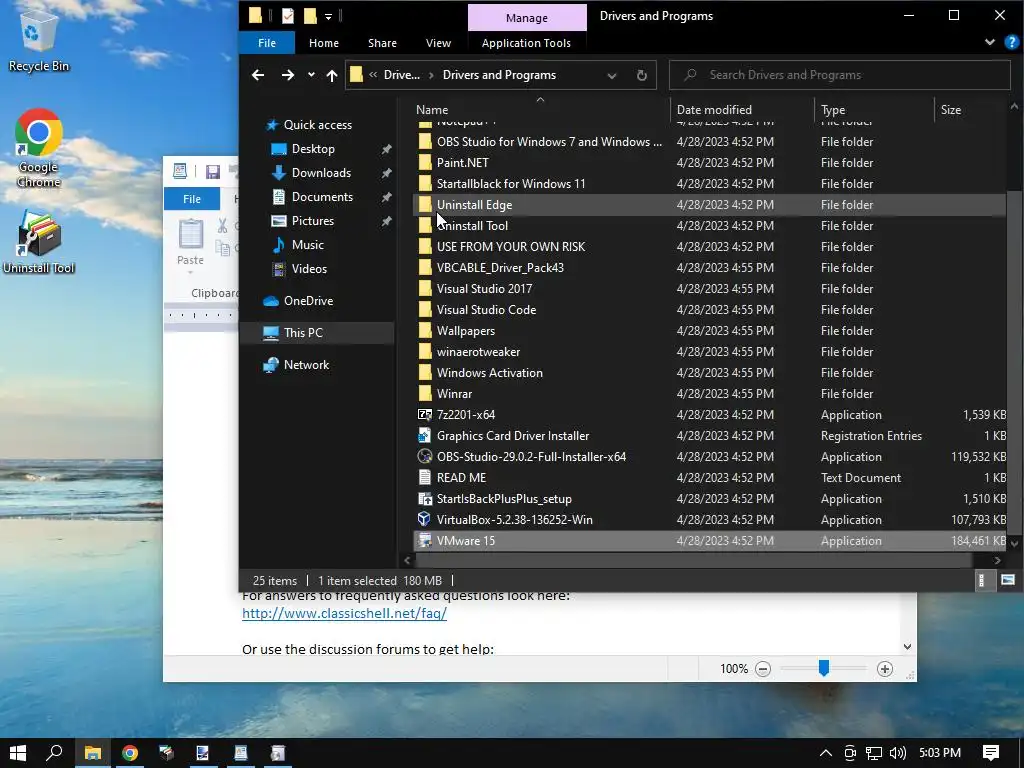Viewport: 1024px width, 768px height.
Task: Select Pictures in navigation pane
Action: tap(312, 221)
